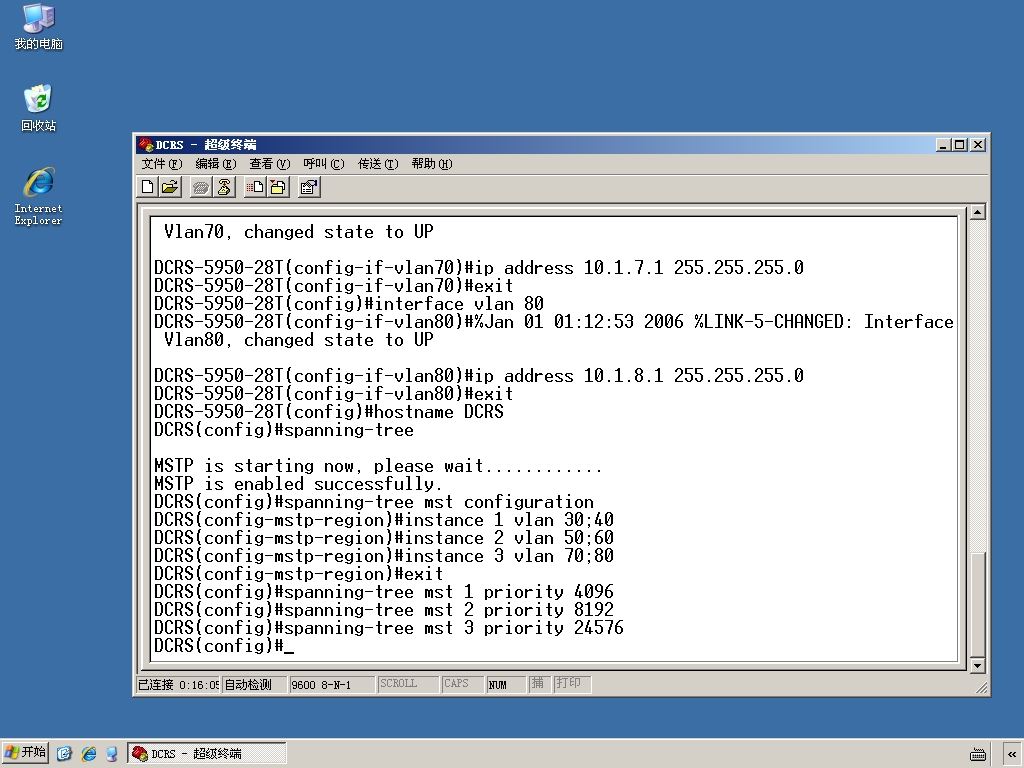The height and width of the screenshot is (768, 1024).
Task: Click the terminal scrollbar up arrow
Action: point(978,212)
